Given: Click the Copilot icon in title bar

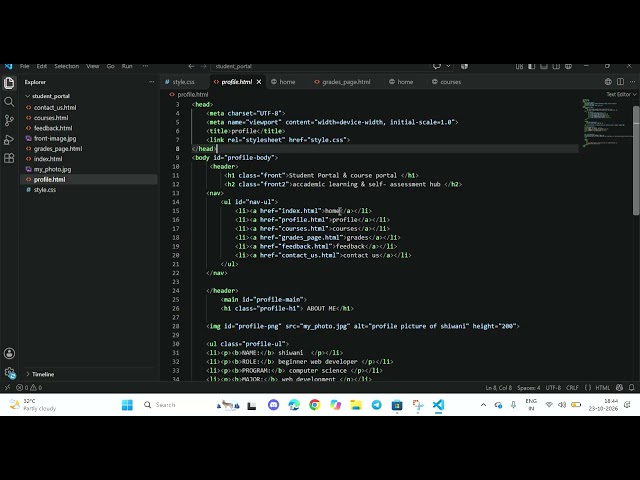Looking at the screenshot, I should 464,66.
